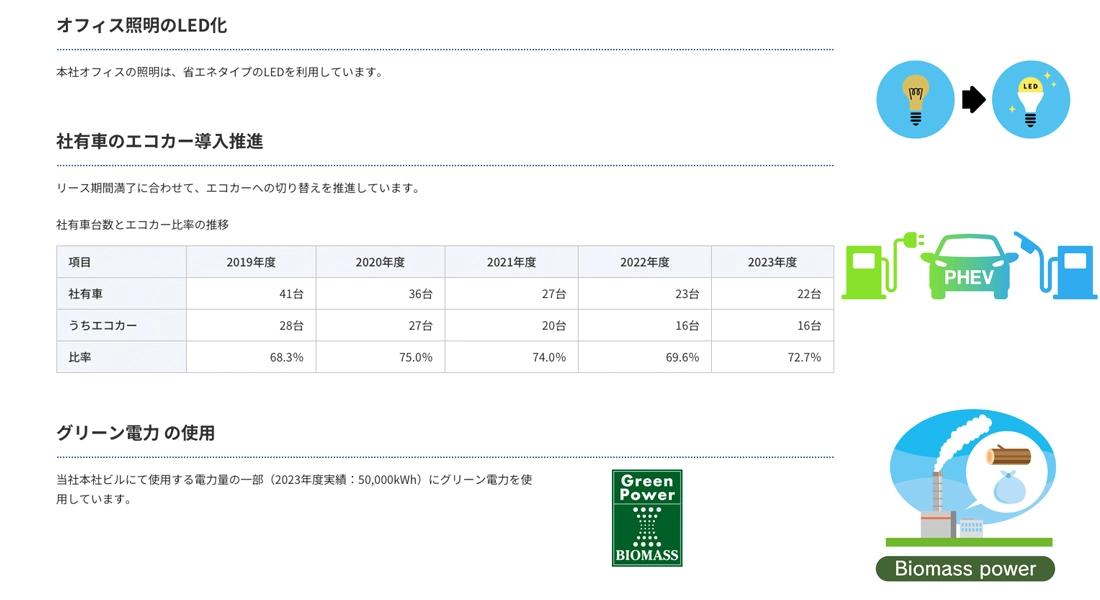Click the Green Power BIOMASS logo

pyautogui.click(x=647, y=518)
